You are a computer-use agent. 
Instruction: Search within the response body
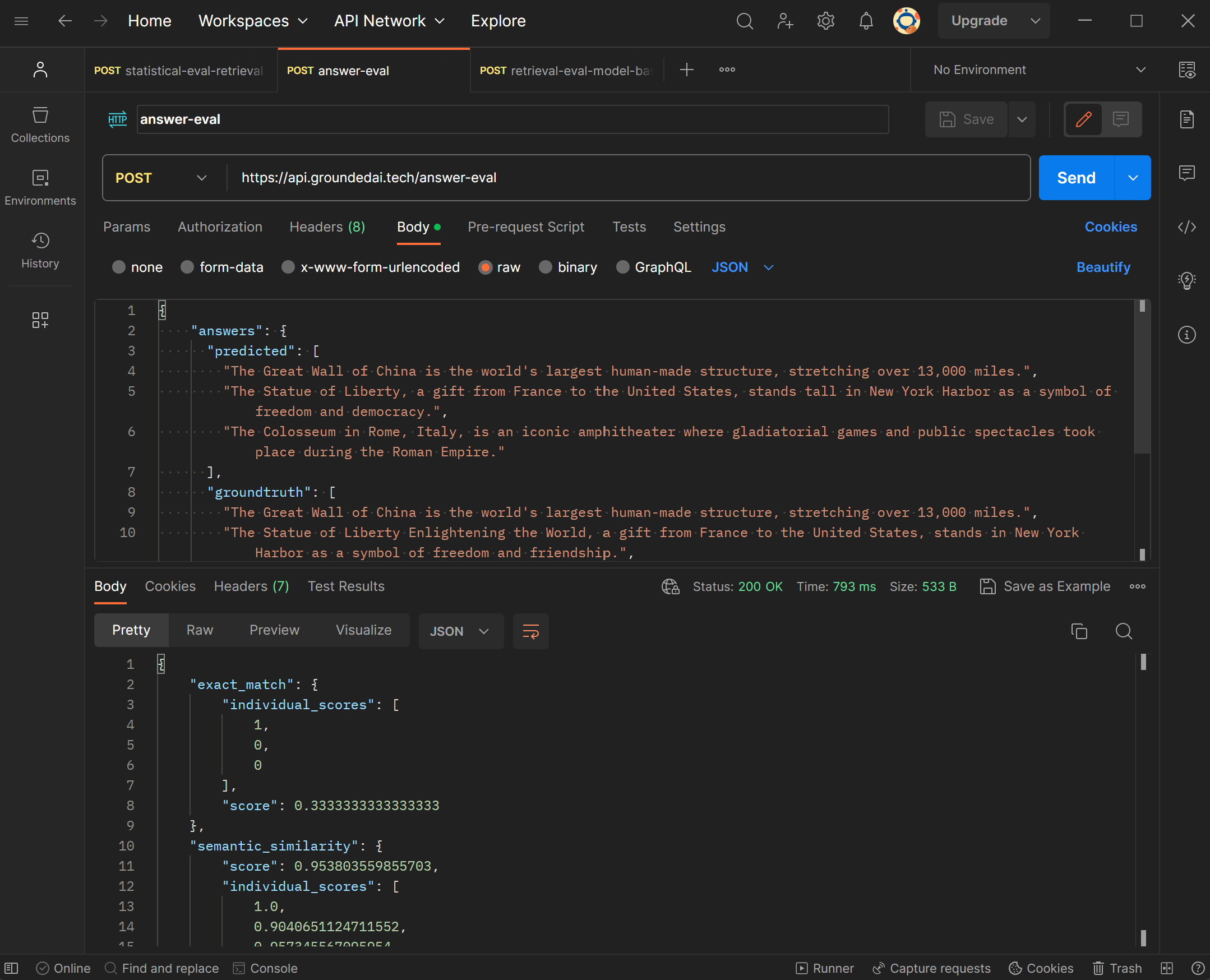(x=1124, y=631)
